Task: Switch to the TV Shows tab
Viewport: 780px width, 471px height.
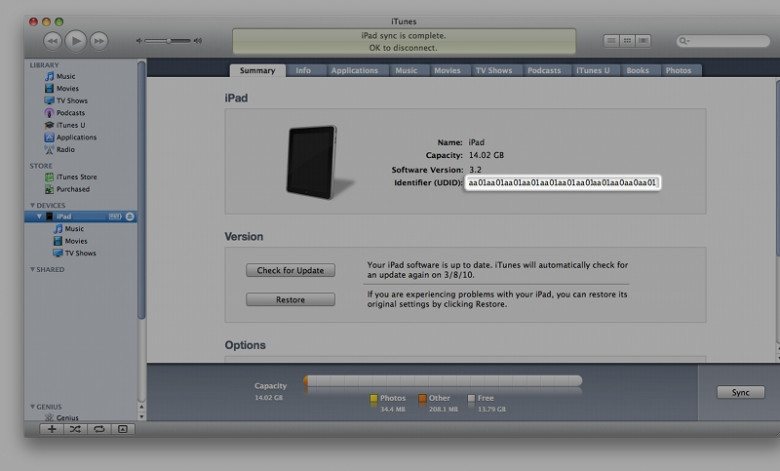Action: [x=494, y=71]
